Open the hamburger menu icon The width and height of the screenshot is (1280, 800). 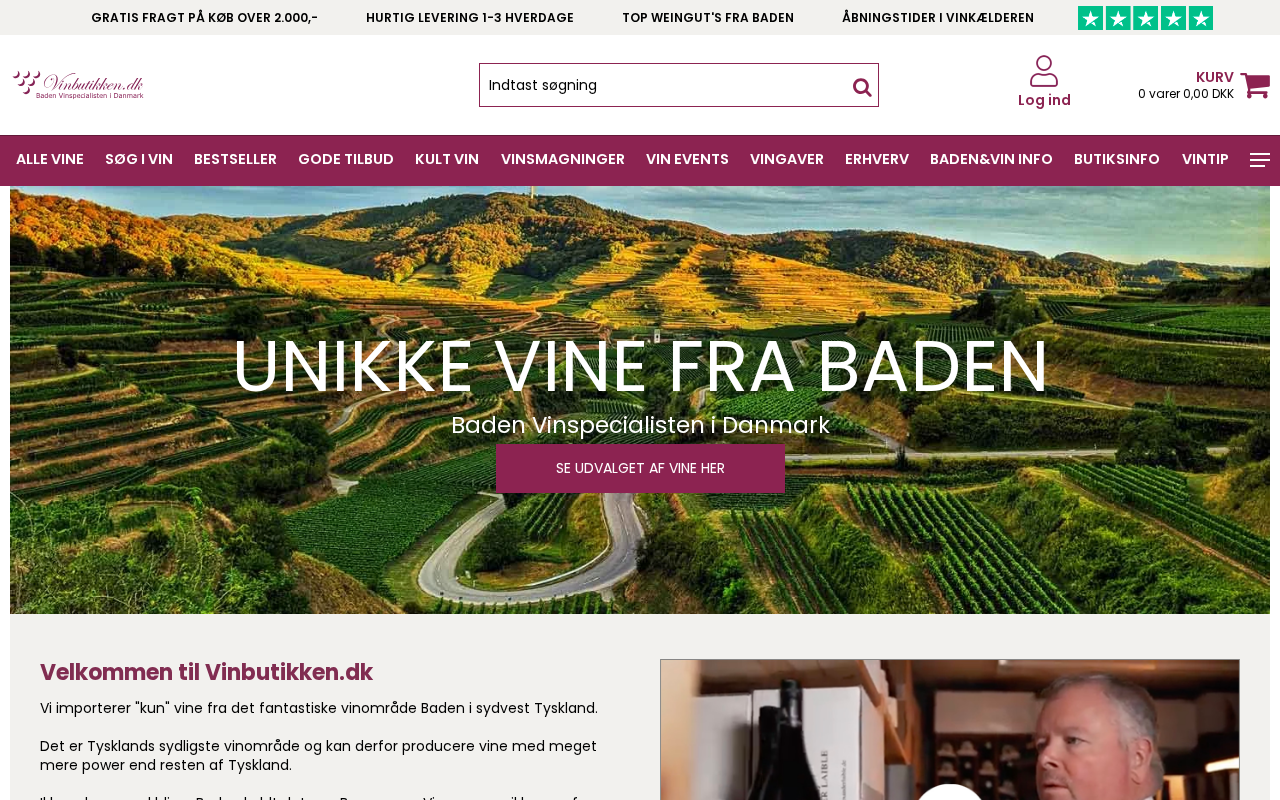click(1260, 160)
